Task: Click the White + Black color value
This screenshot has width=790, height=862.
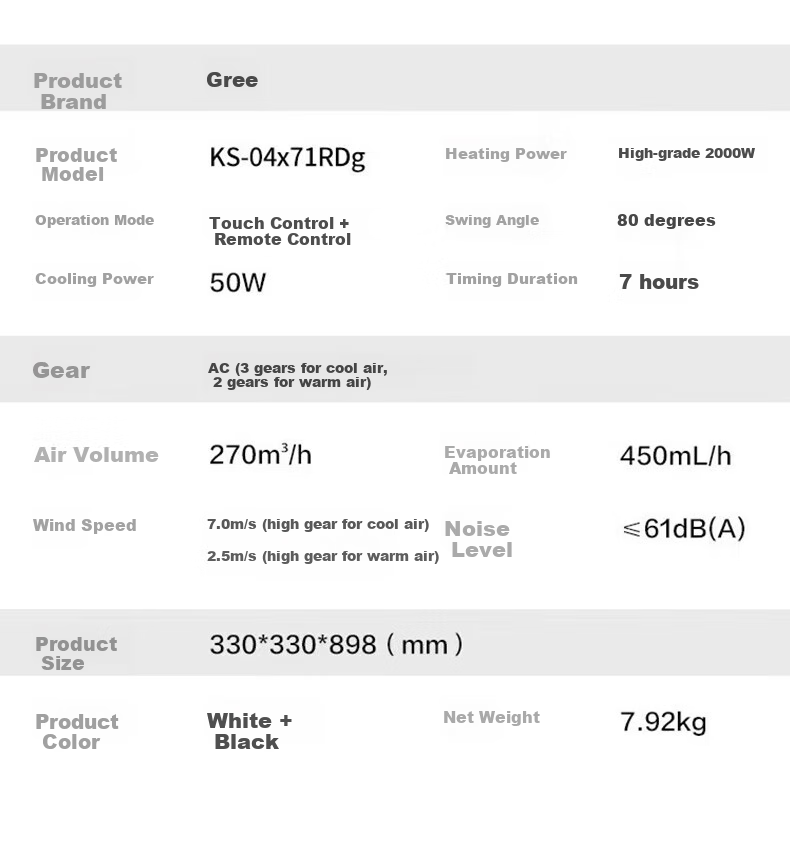Action: pos(249,731)
